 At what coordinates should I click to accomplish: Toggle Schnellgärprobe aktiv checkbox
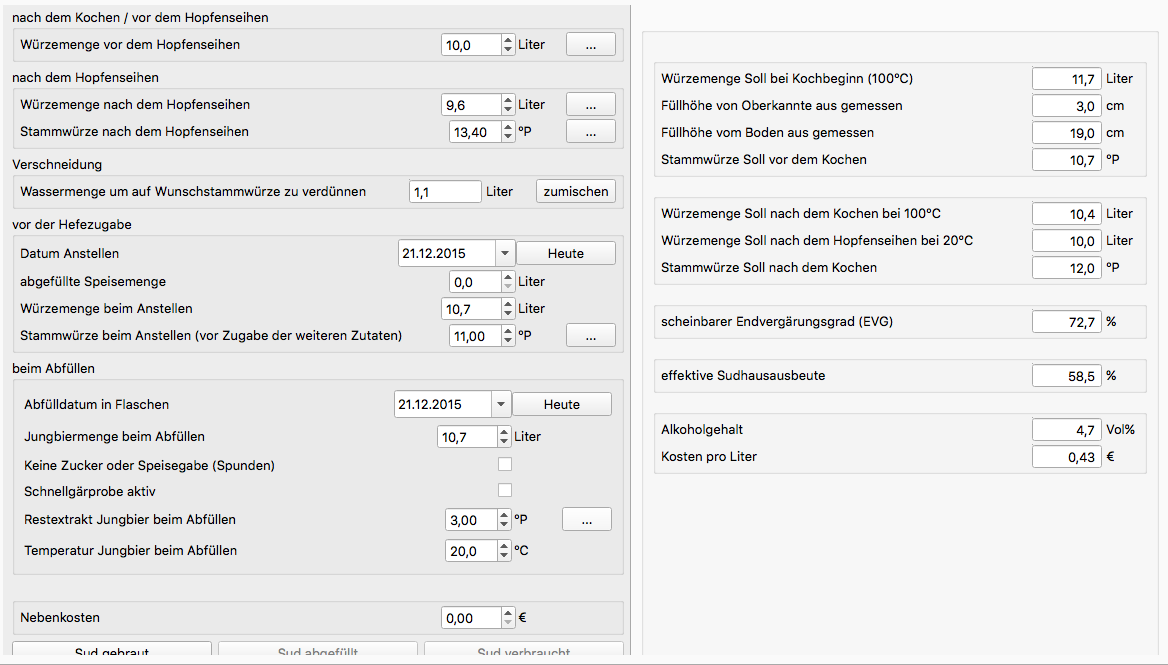[x=505, y=491]
